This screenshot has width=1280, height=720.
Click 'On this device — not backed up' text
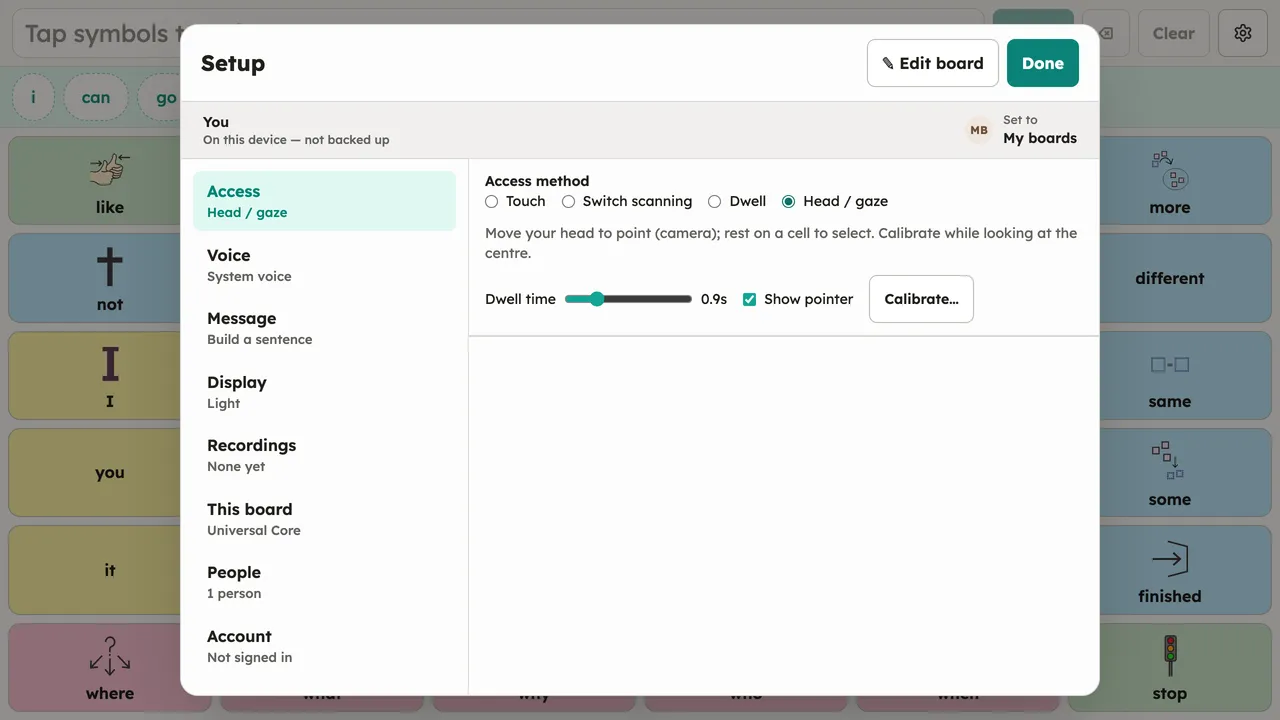click(296, 140)
